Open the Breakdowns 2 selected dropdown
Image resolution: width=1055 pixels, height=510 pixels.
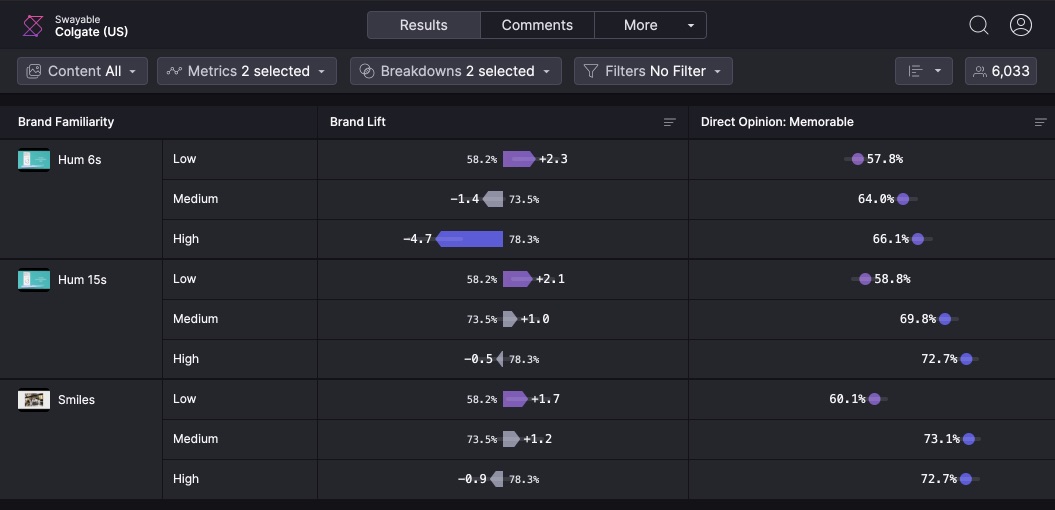pos(456,71)
